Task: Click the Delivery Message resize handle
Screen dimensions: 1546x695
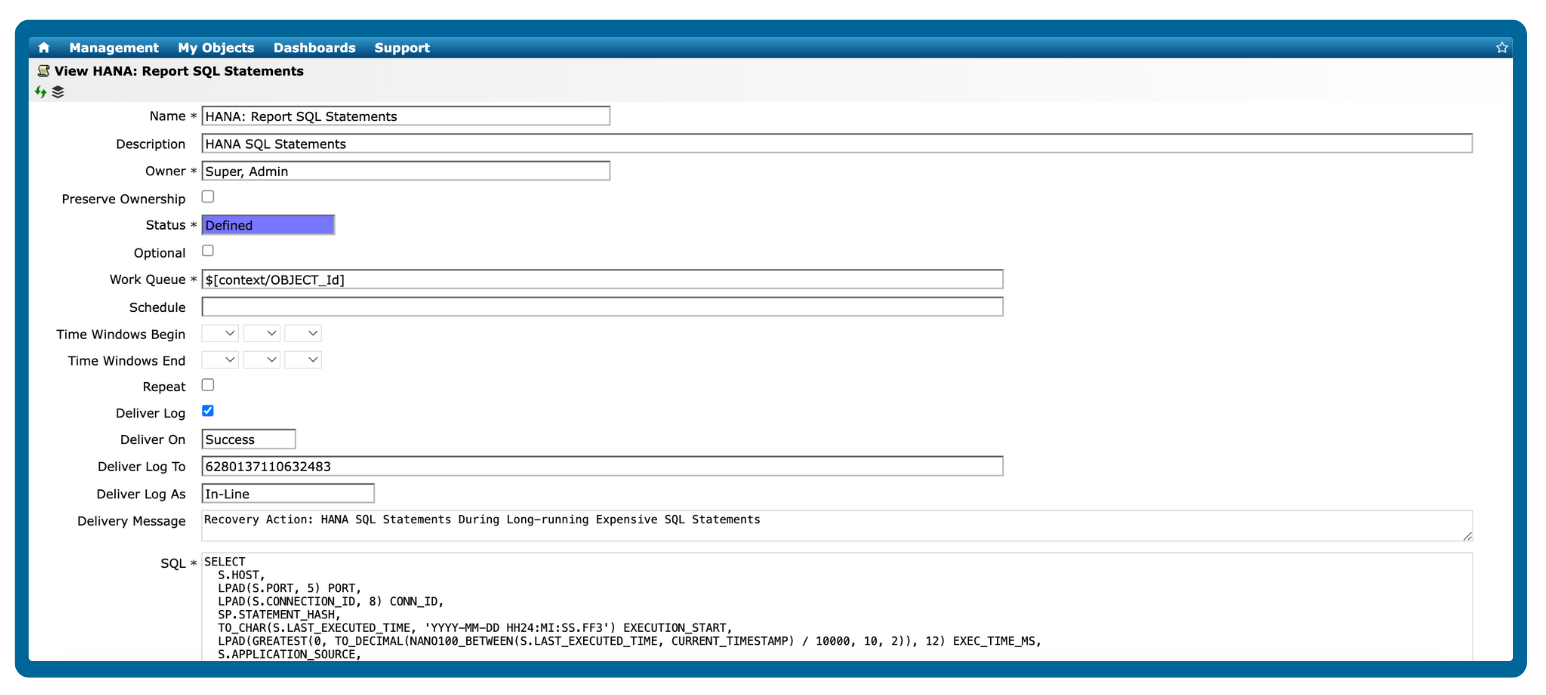Action: pos(1467,536)
